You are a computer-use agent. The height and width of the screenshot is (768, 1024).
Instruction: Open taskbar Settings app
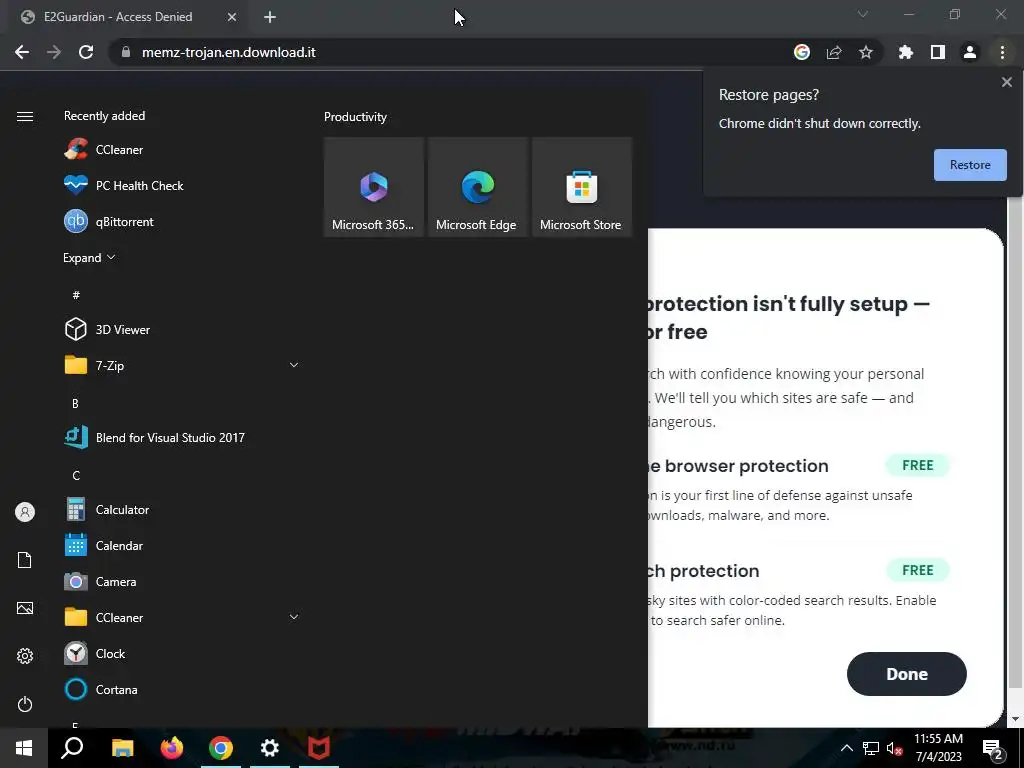pos(270,748)
